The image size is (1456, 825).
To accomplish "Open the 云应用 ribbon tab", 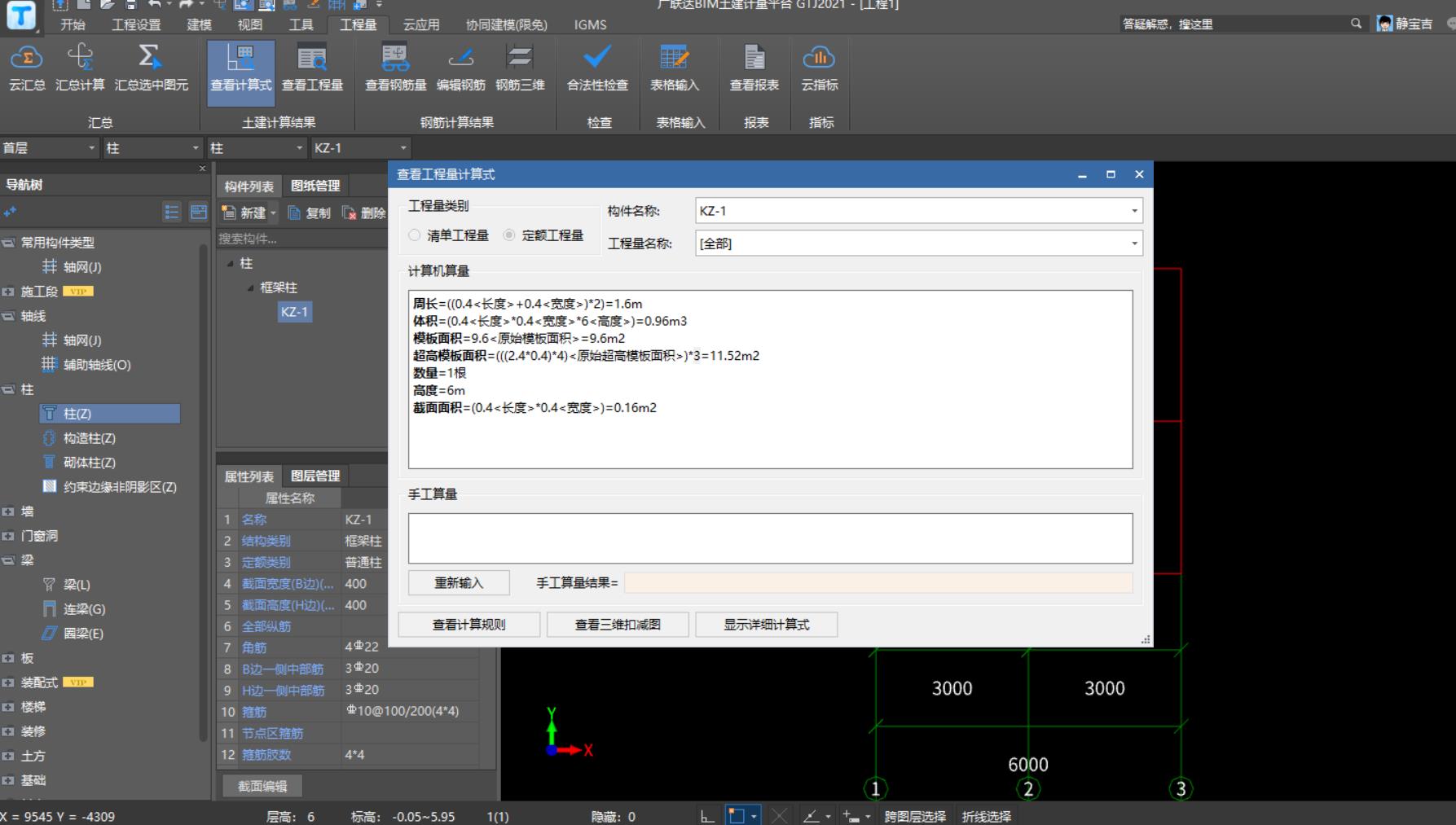I will click(x=421, y=24).
